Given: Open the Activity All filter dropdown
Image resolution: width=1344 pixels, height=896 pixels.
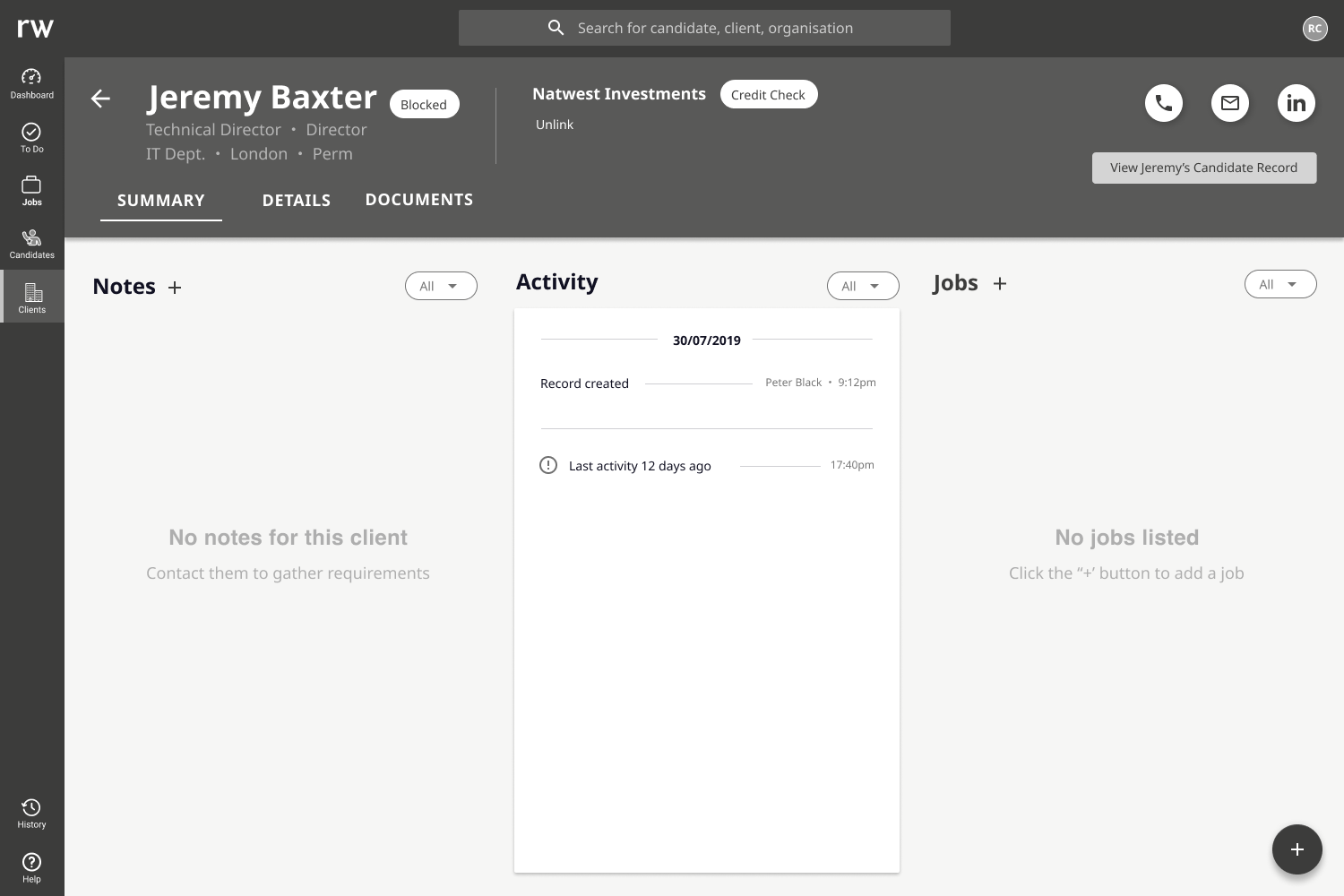Looking at the screenshot, I should pyautogui.click(x=863, y=286).
